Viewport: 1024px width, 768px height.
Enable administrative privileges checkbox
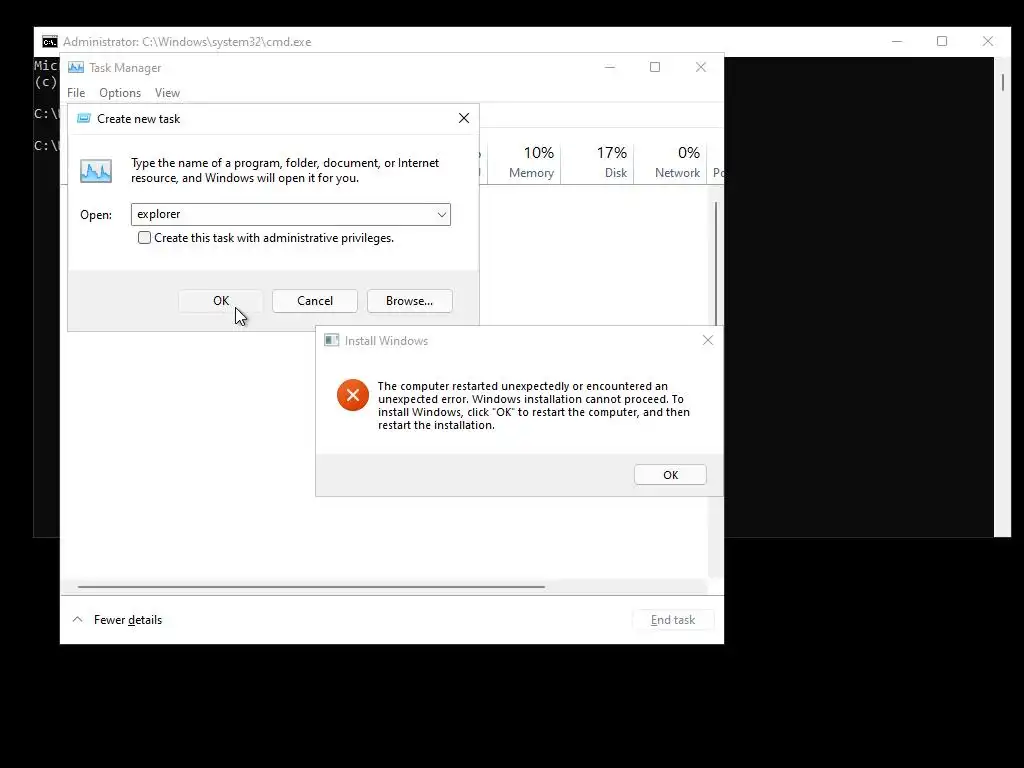tap(144, 238)
